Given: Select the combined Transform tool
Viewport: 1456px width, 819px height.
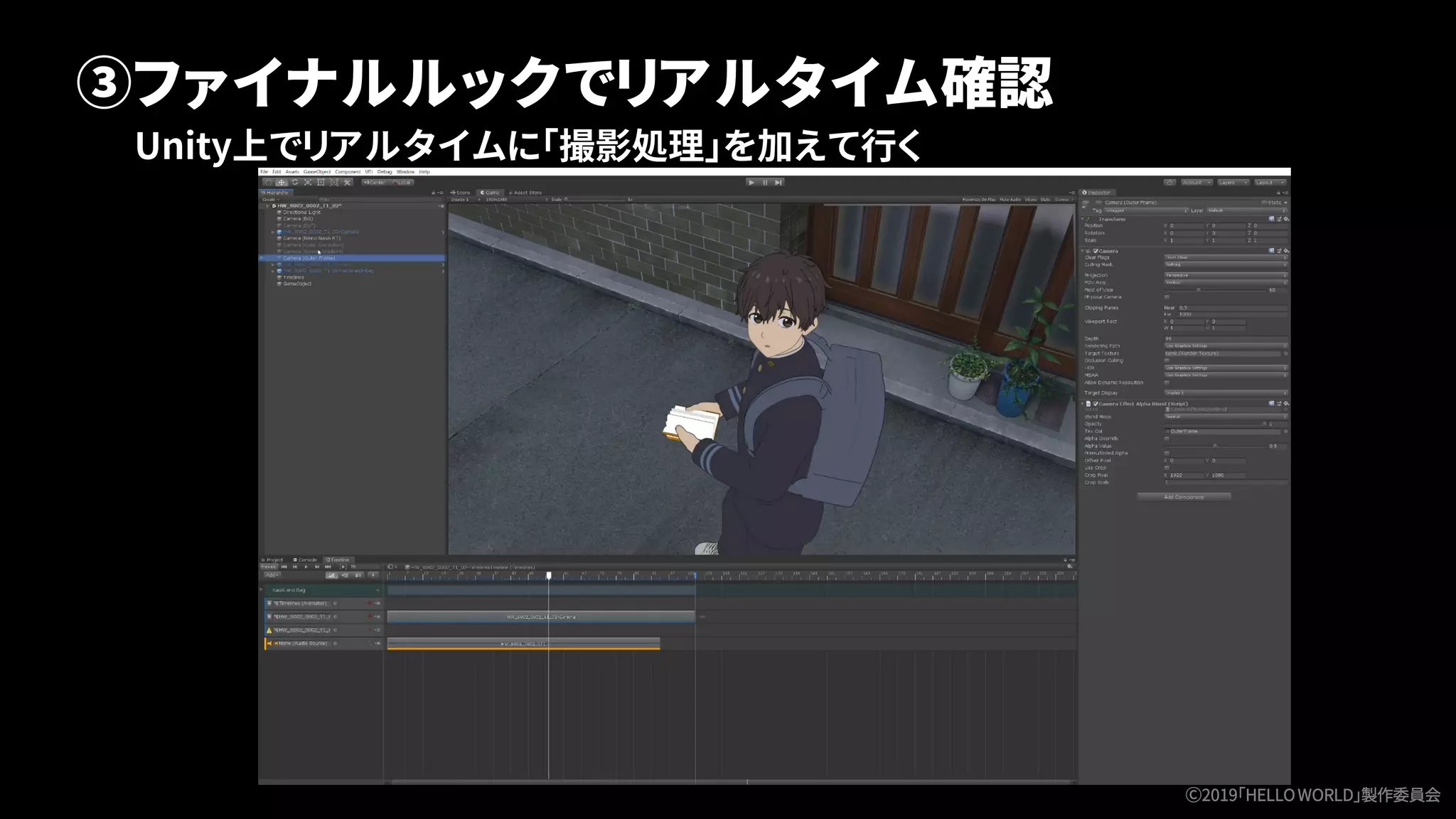Looking at the screenshot, I should (334, 183).
